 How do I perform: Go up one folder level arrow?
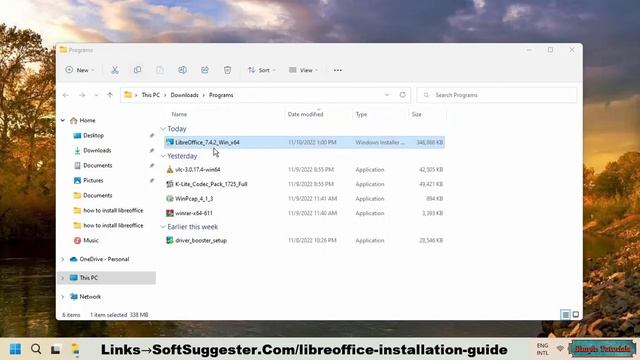(x=110, y=95)
